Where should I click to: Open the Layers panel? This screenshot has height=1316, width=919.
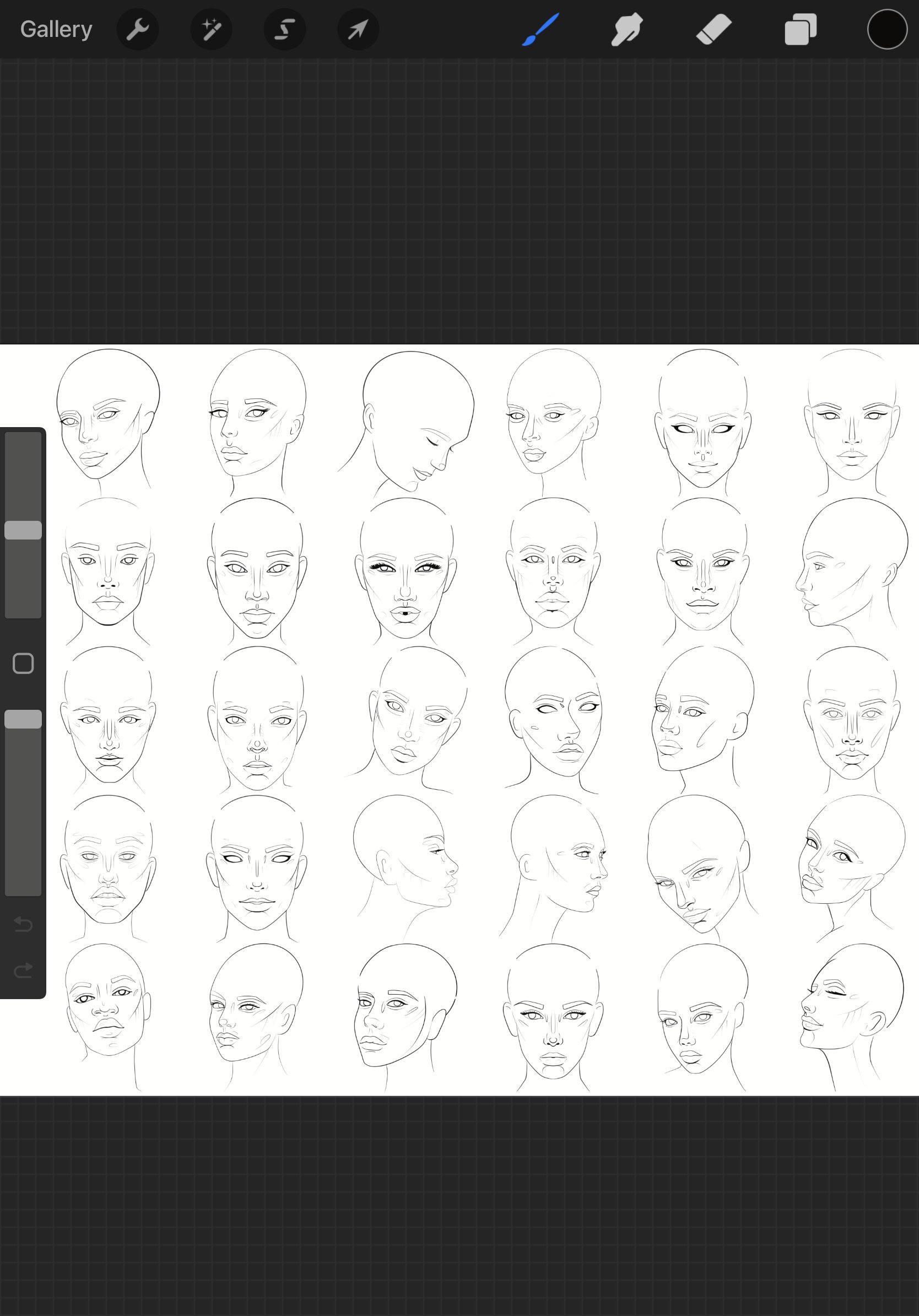[800, 29]
